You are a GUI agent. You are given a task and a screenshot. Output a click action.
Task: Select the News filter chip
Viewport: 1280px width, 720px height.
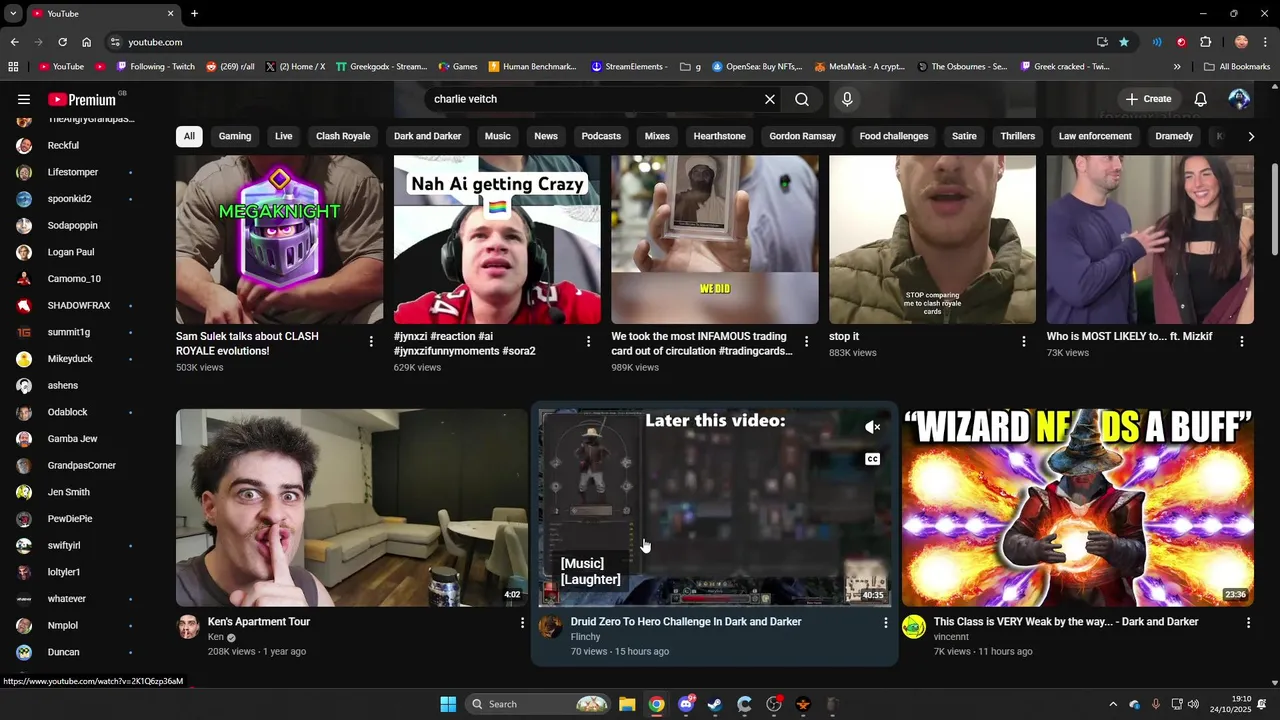coord(546,136)
